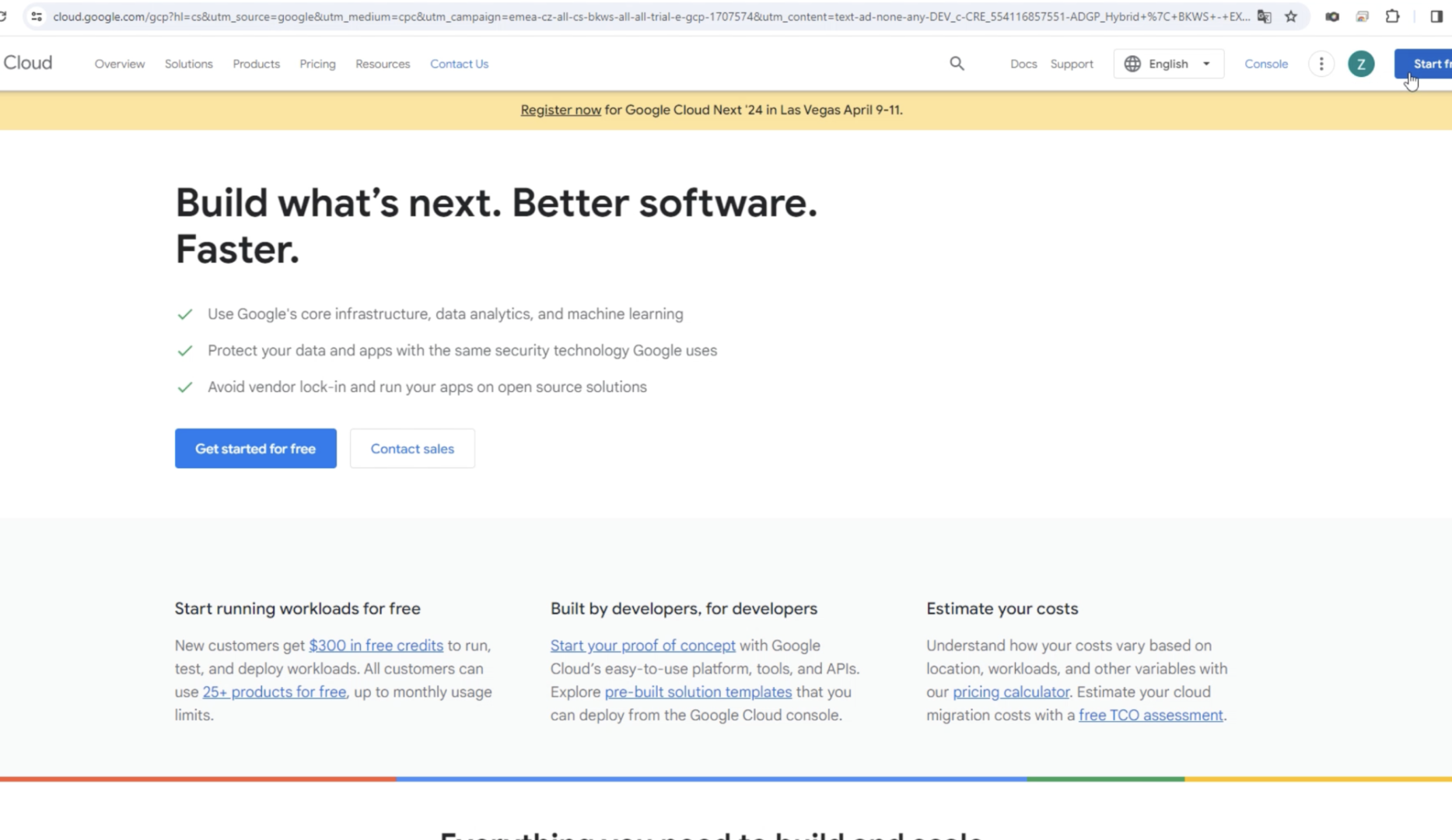Click the translate page icon in address bar
Viewport: 1452px width, 840px height.
(1265, 16)
